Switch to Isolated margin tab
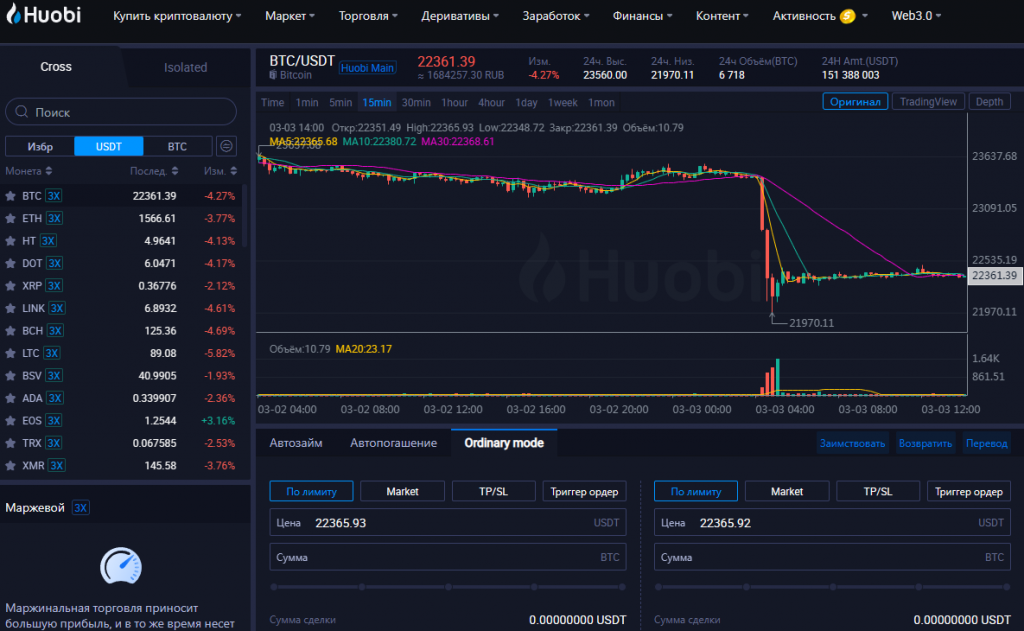The image size is (1024, 631). [x=185, y=67]
